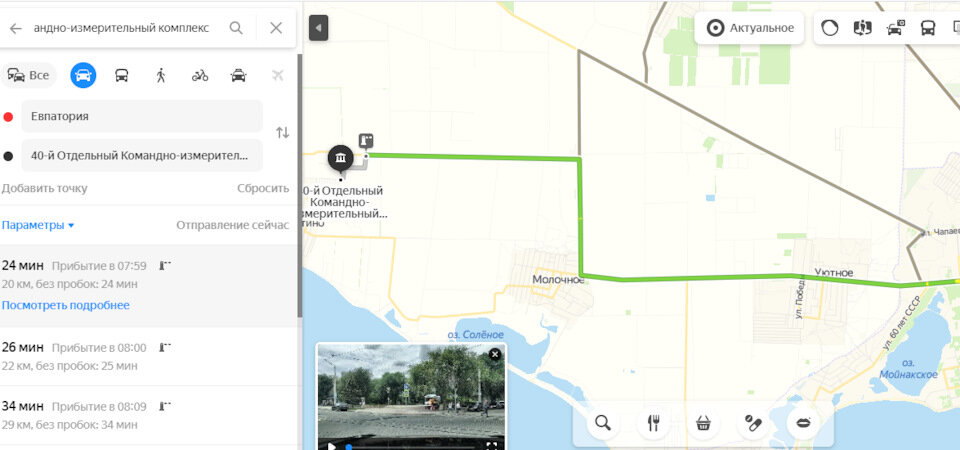960x450 pixels.
Task: Expand the 'Параметры' dropdown
Action: (37, 225)
